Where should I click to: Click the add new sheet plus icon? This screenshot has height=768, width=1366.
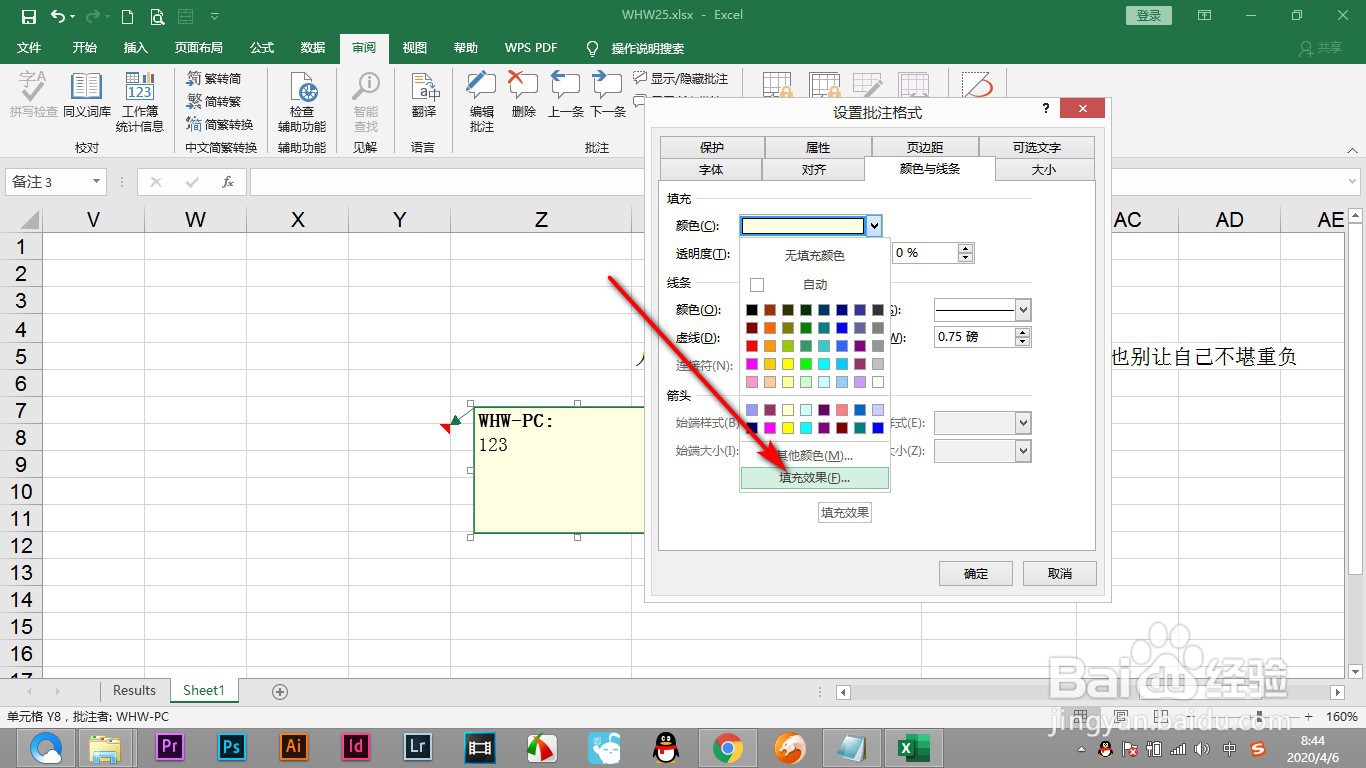tap(280, 691)
